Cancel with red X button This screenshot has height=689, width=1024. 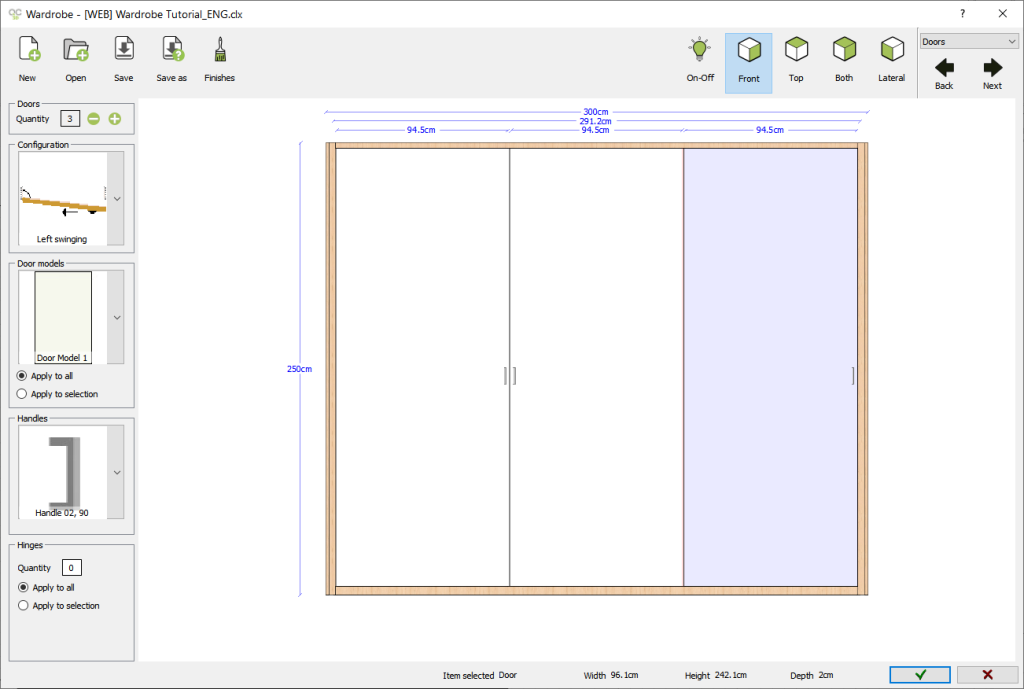[987, 675]
